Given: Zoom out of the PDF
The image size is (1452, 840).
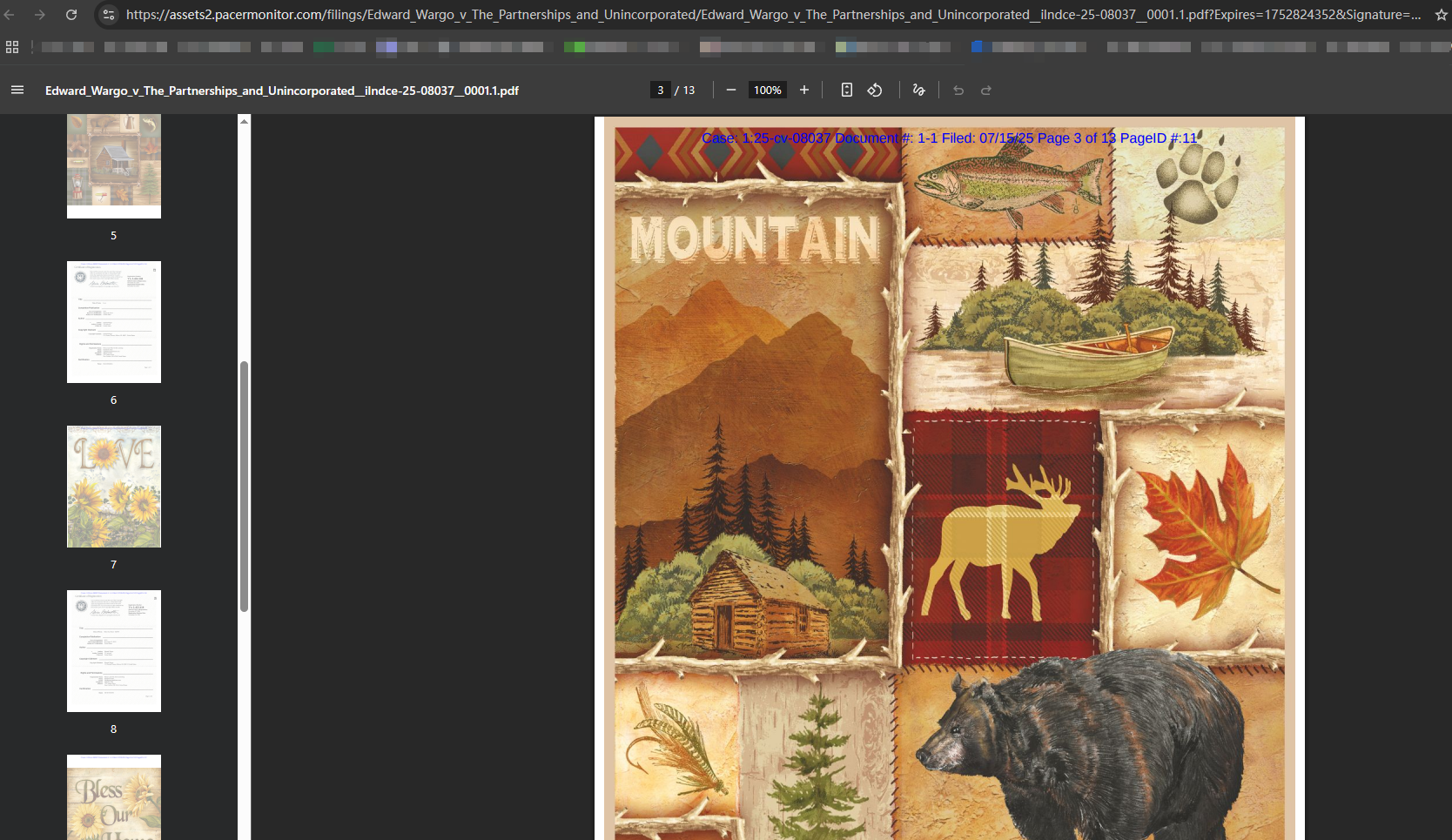Looking at the screenshot, I should coord(731,90).
